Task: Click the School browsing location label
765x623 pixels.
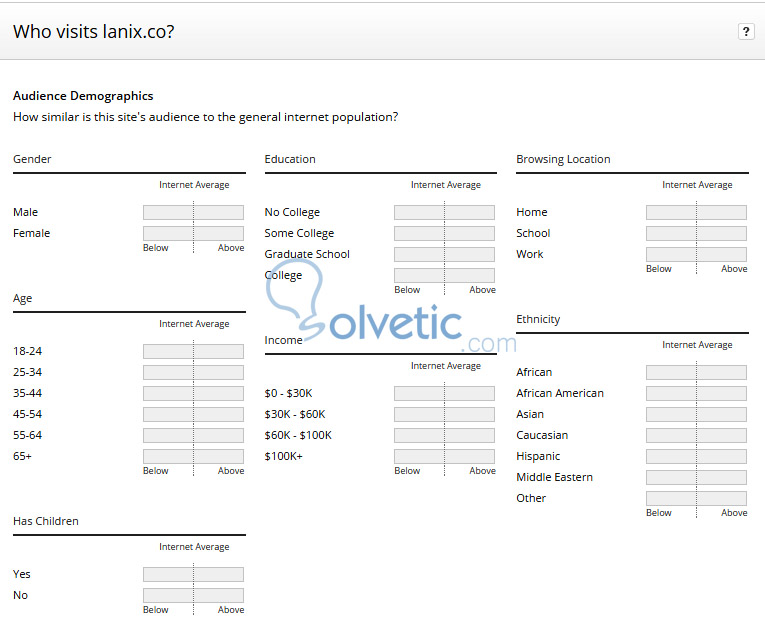Action: (x=533, y=233)
